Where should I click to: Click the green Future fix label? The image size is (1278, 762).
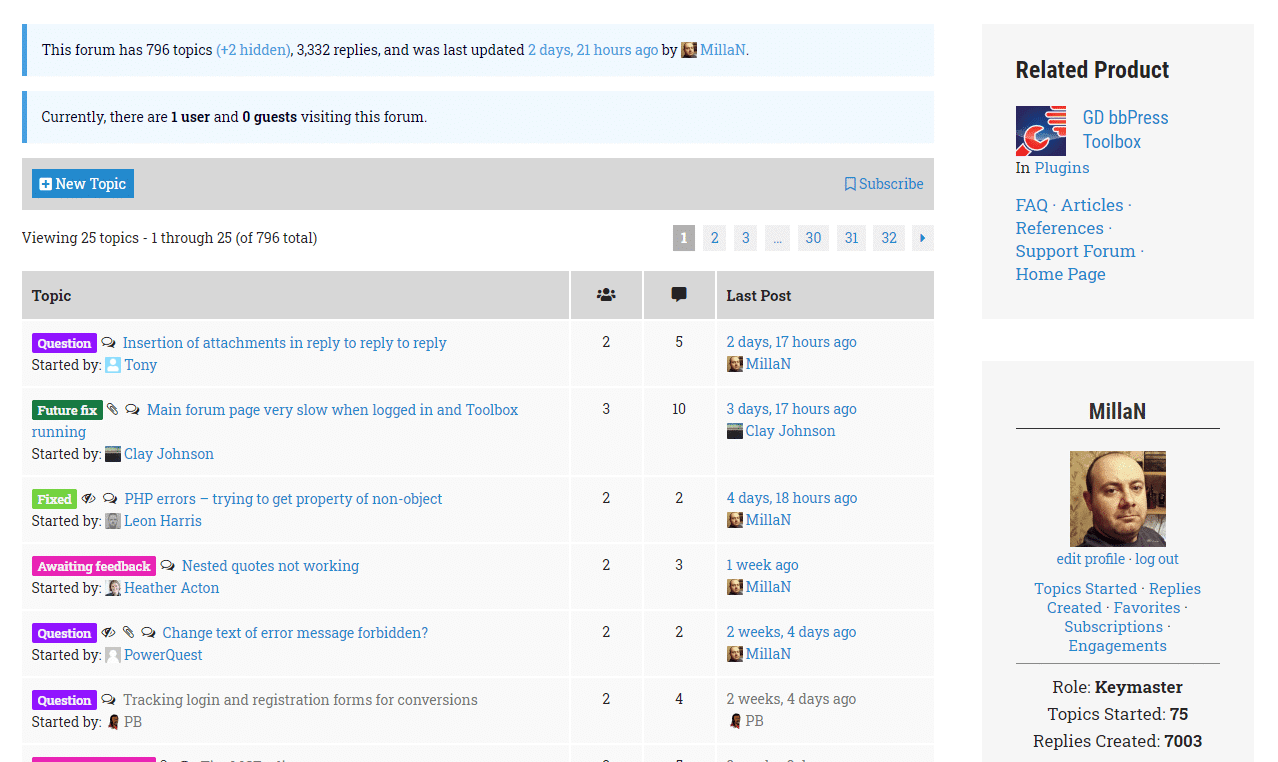pos(67,410)
